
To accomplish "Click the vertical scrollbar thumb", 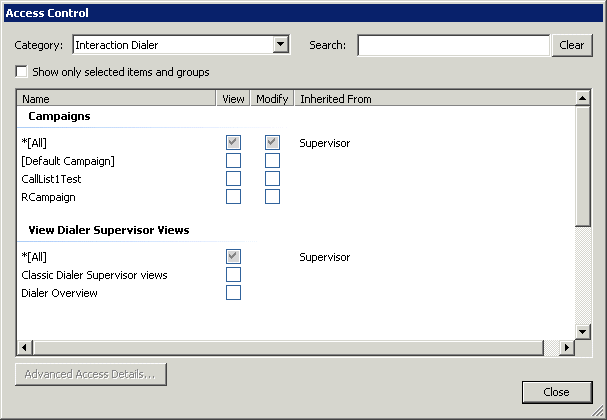I will [582, 166].
